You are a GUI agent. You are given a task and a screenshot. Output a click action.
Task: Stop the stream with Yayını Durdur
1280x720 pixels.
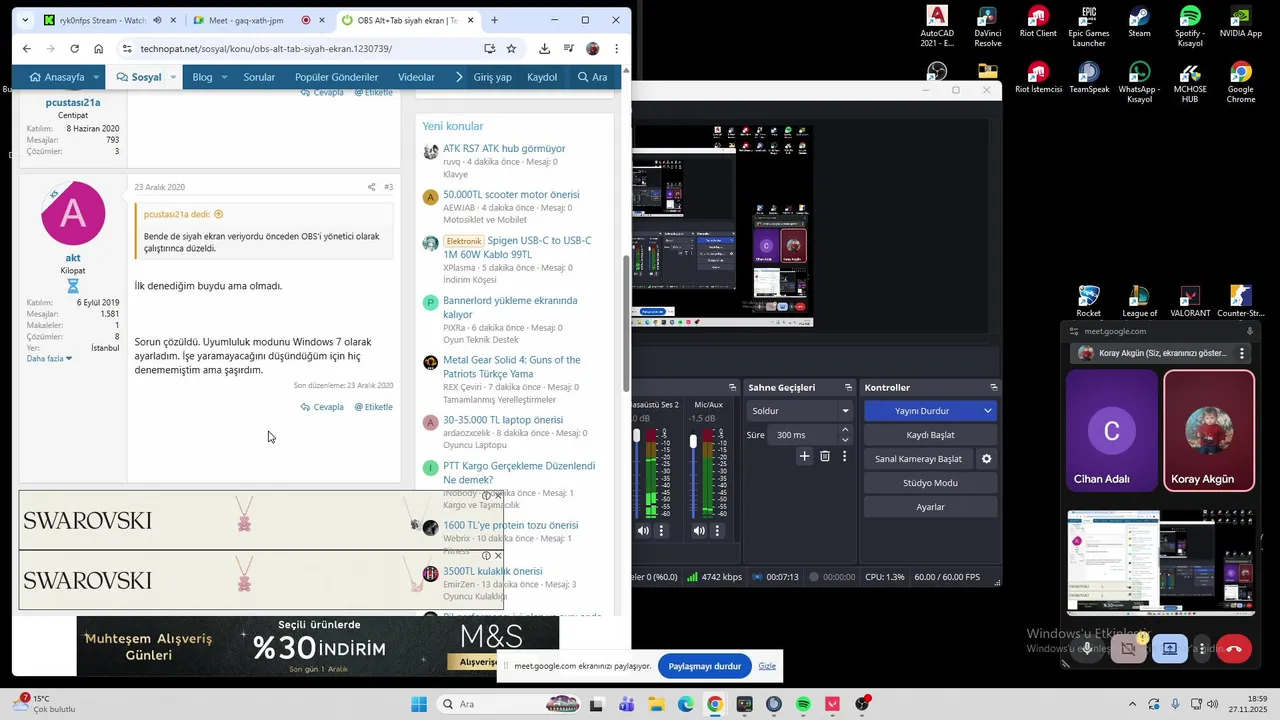[x=921, y=411]
